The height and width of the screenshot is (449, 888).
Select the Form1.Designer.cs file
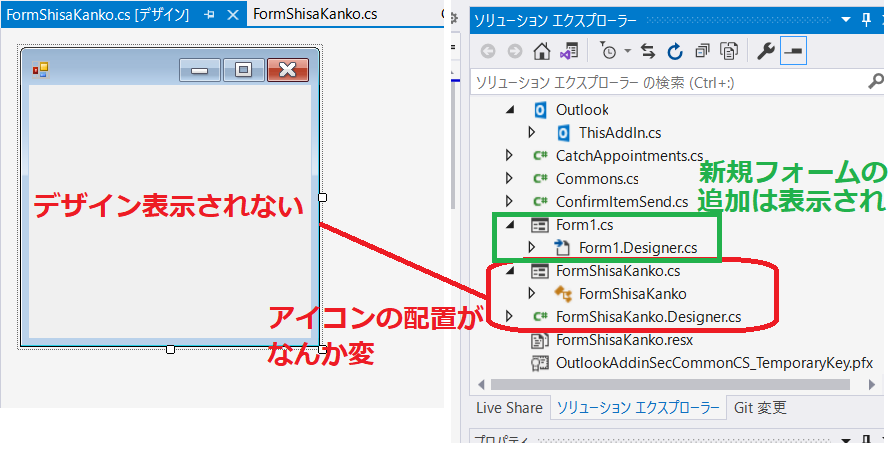(x=638, y=247)
